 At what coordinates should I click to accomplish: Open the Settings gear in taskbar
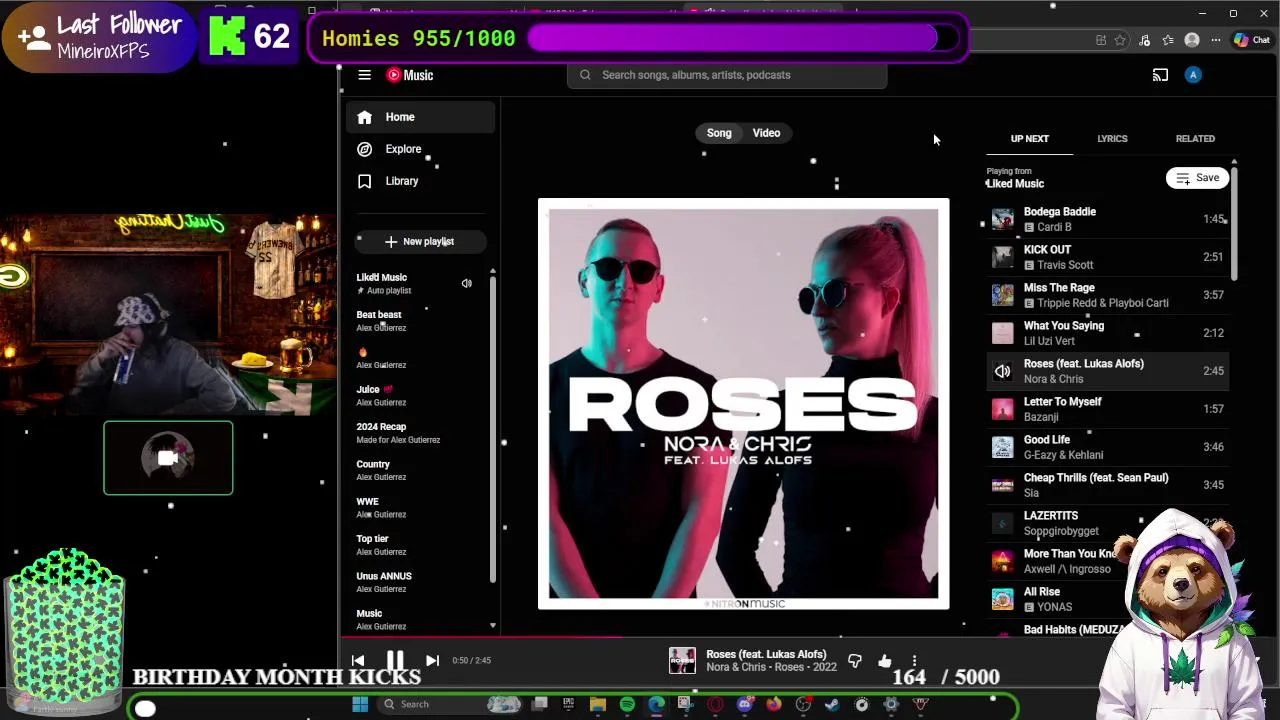coord(891,704)
